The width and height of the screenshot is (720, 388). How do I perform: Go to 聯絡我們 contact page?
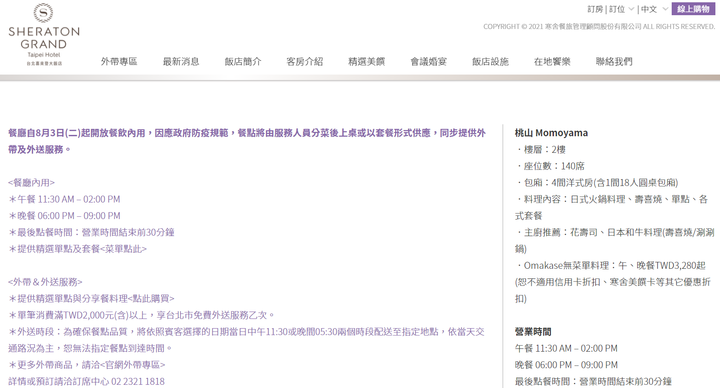pyautogui.click(x=614, y=62)
